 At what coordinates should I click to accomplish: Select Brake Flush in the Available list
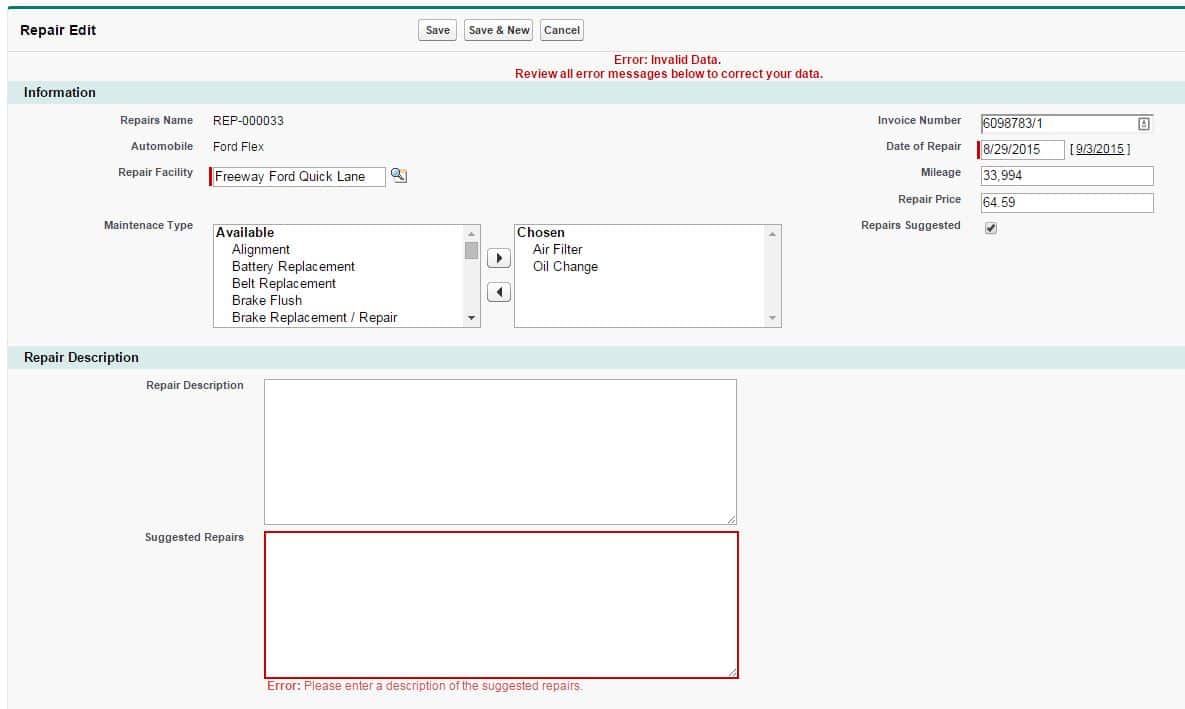point(266,300)
